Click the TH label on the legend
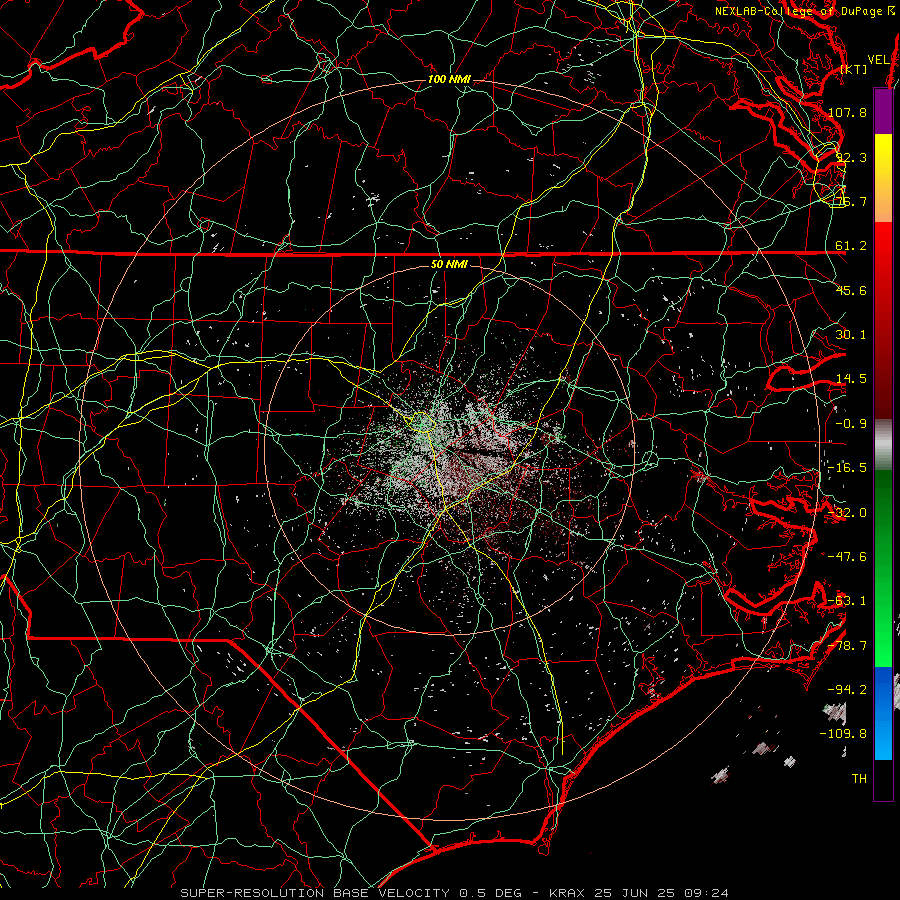 [859, 779]
